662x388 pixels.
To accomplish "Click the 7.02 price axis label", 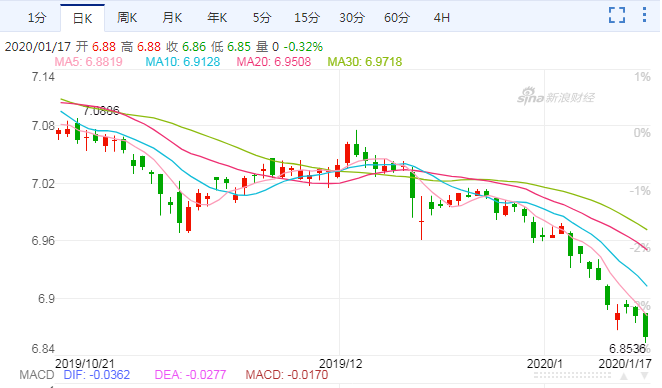I will pyautogui.click(x=43, y=184).
